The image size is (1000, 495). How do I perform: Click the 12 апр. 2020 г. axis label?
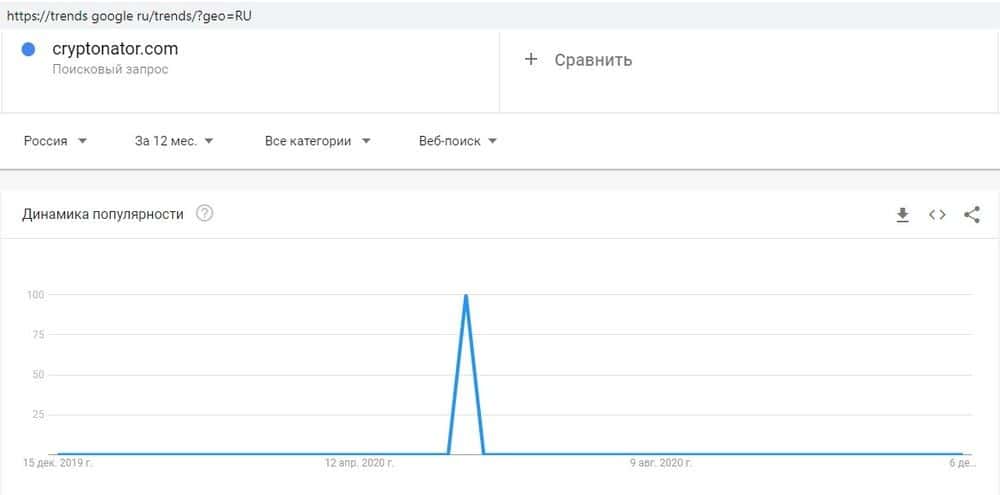click(360, 464)
